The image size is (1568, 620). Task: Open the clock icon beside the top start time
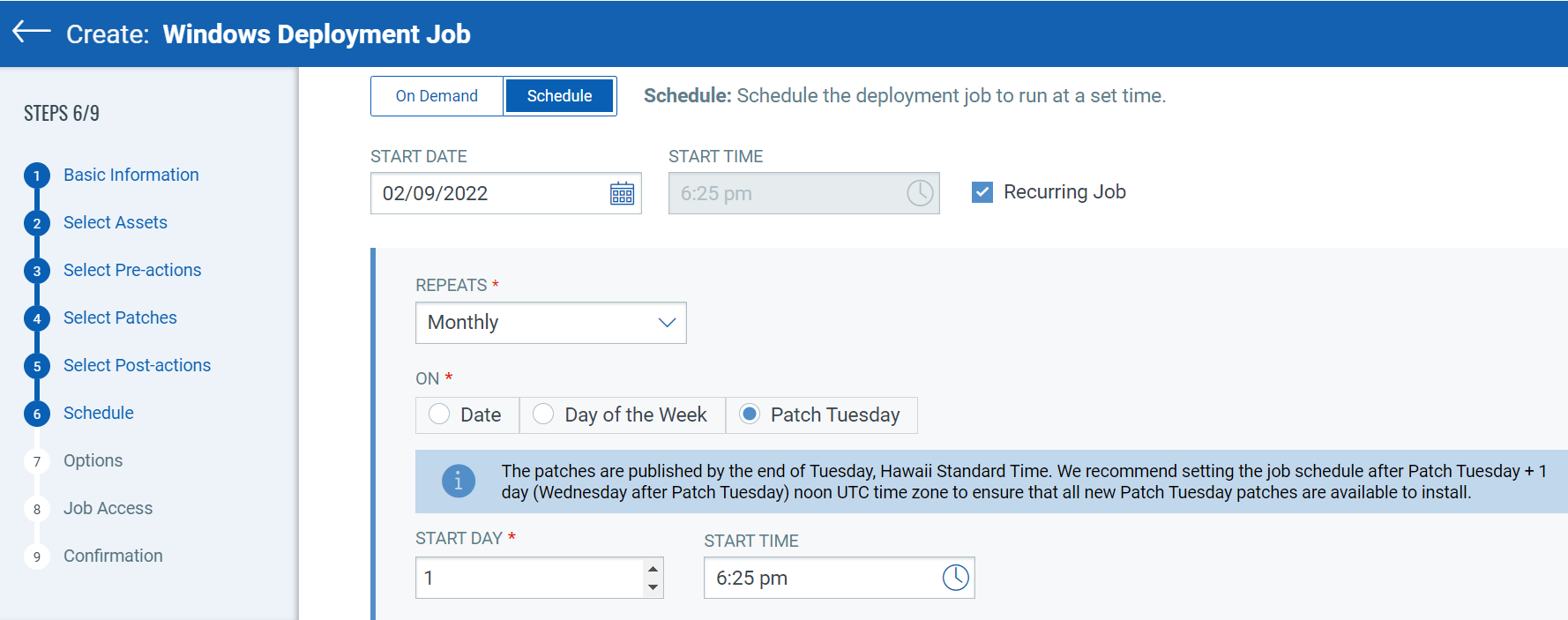[920, 192]
